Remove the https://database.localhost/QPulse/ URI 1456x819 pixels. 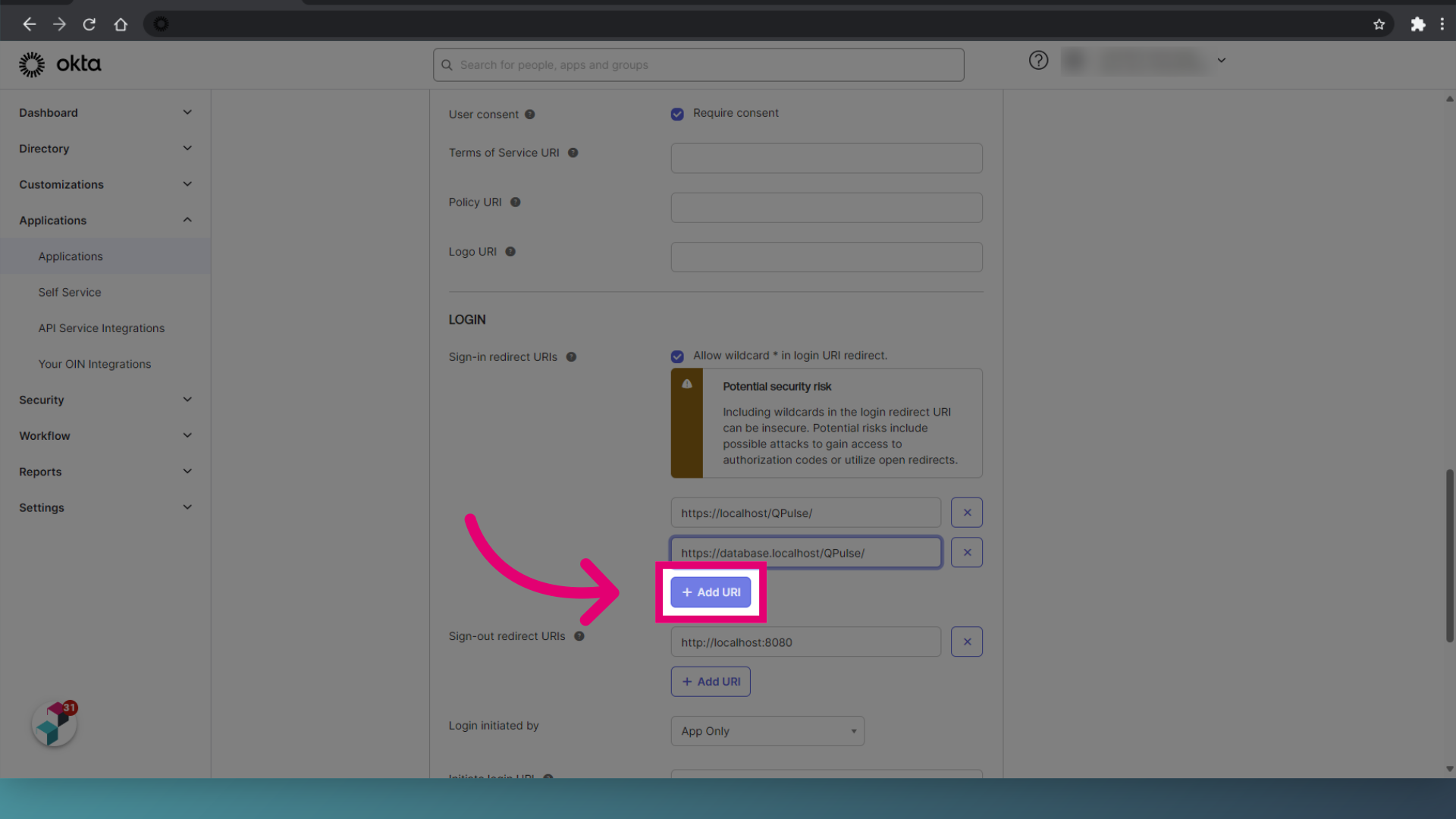click(x=967, y=553)
